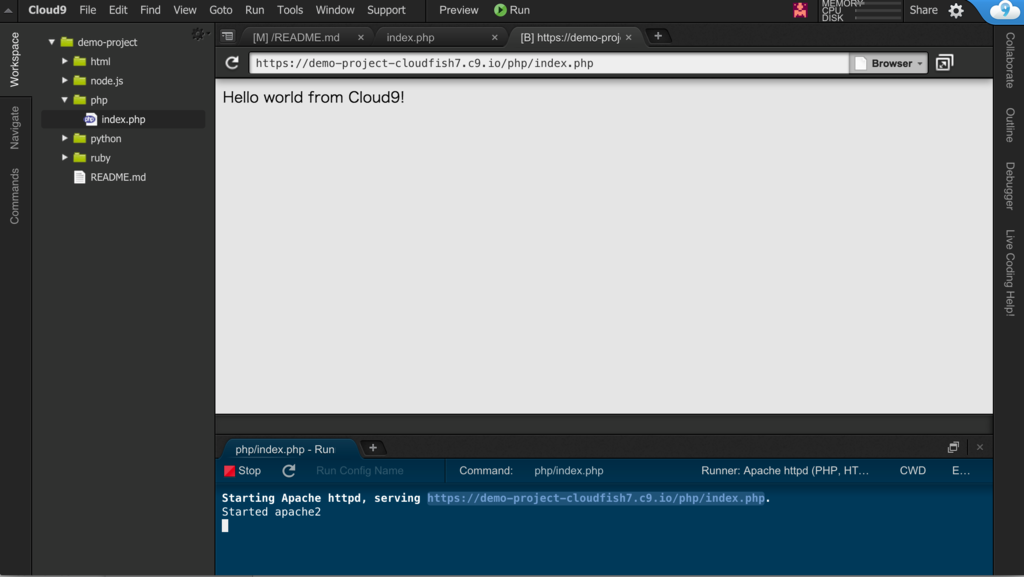Click the Share button in the top bar
Image resolution: width=1024 pixels, height=577 pixels.
tap(921, 10)
